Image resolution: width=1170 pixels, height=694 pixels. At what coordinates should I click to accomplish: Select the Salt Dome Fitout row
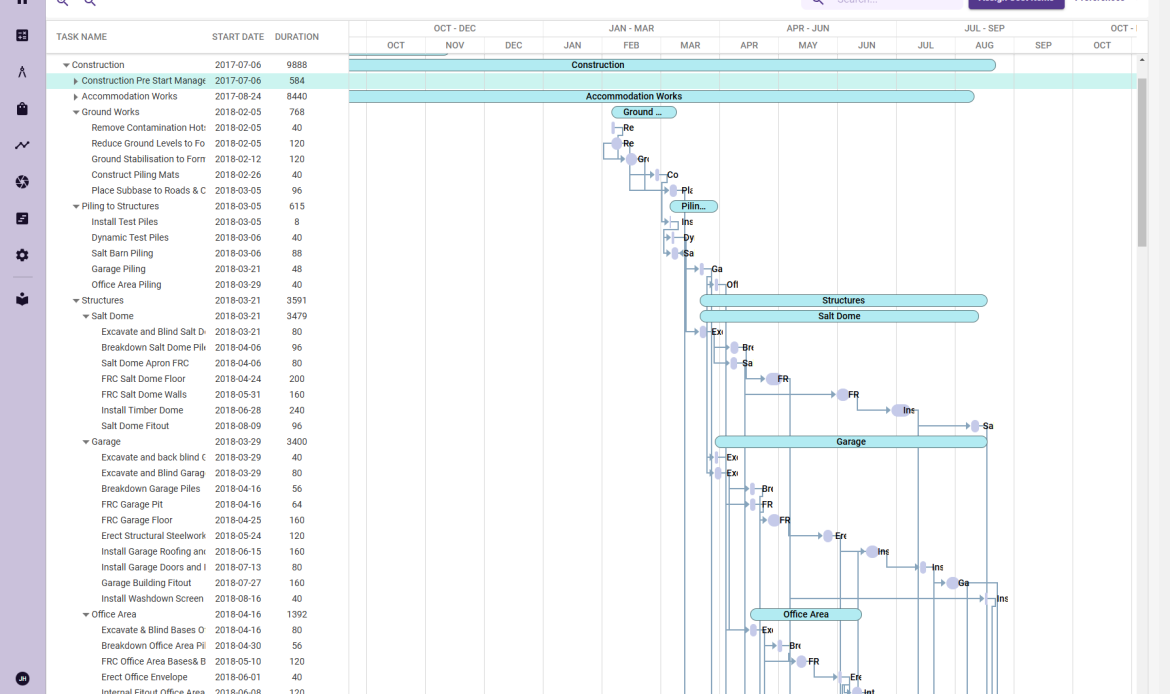tap(197, 426)
